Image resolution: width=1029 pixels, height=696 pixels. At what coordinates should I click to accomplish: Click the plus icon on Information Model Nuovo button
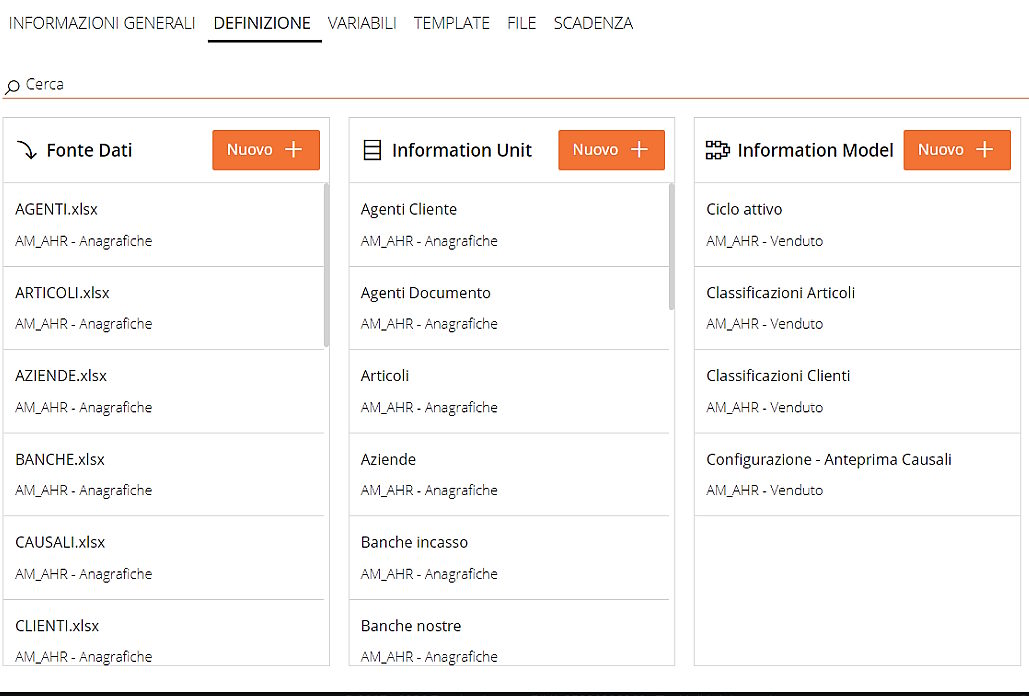click(x=983, y=149)
